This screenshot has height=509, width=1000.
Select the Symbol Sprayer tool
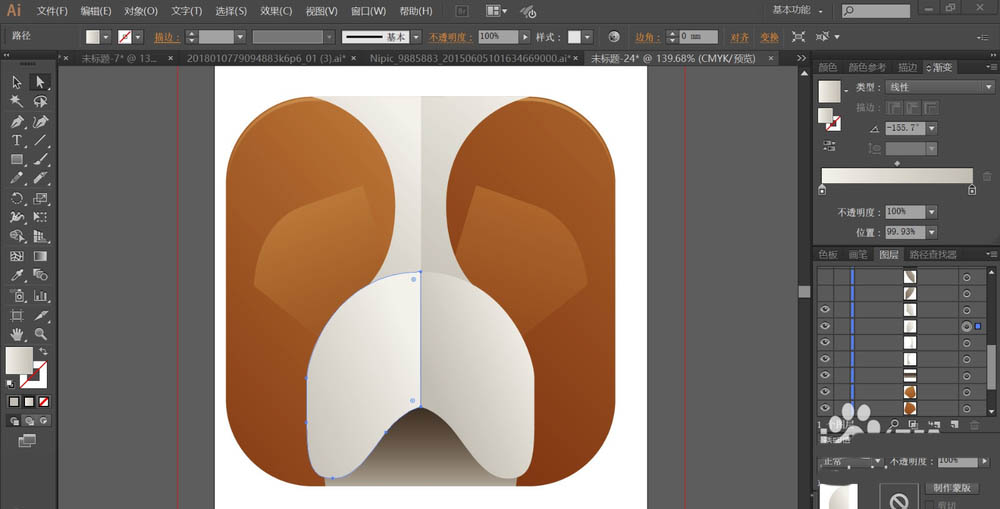(17, 295)
